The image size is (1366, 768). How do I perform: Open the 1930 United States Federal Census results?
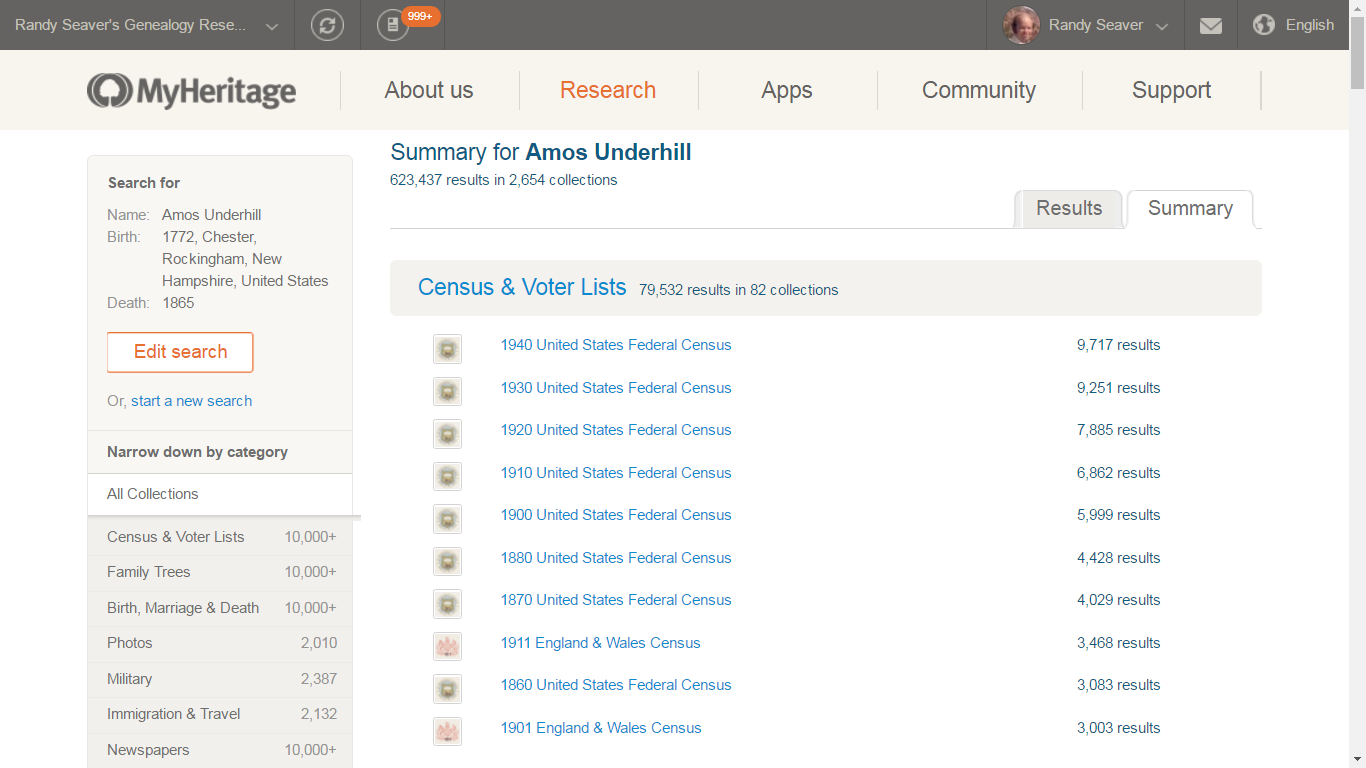[616, 387]
